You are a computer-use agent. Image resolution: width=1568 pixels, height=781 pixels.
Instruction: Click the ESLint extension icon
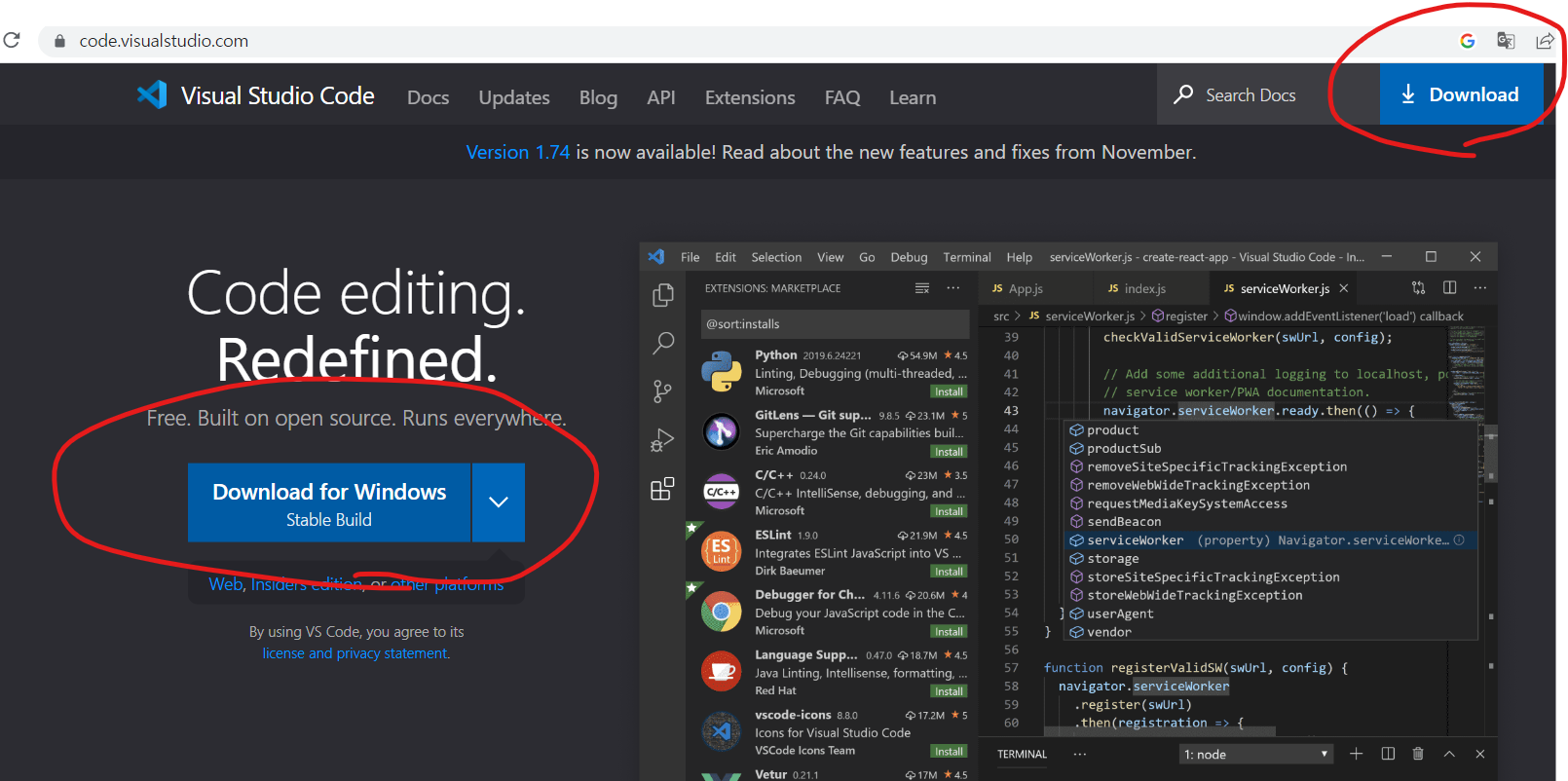coord(722,552)
